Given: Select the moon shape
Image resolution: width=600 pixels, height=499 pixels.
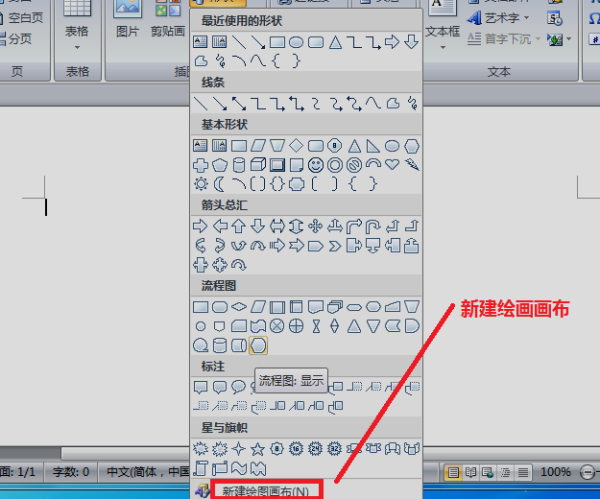Looking at the screenshot, I should click(x=219, y=184).
